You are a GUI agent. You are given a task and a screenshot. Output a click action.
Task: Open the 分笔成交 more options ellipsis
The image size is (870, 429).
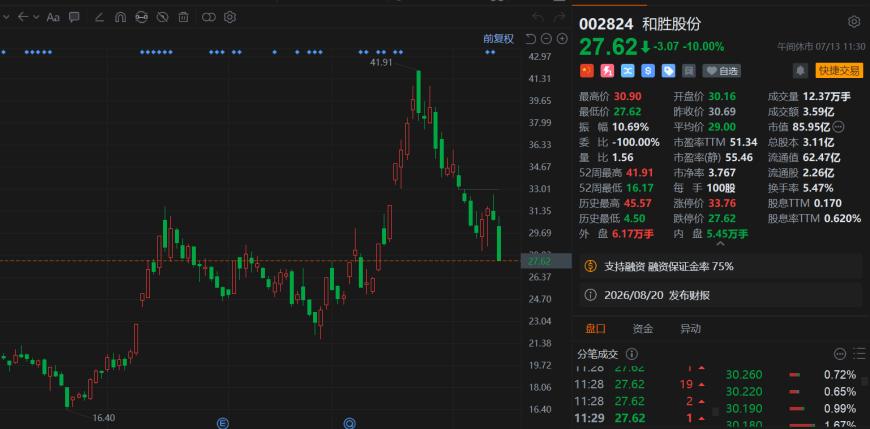pos(839,354)
